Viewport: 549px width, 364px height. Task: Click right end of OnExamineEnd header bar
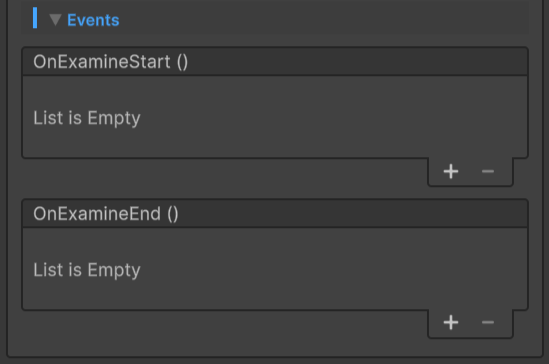click(508, 214)
